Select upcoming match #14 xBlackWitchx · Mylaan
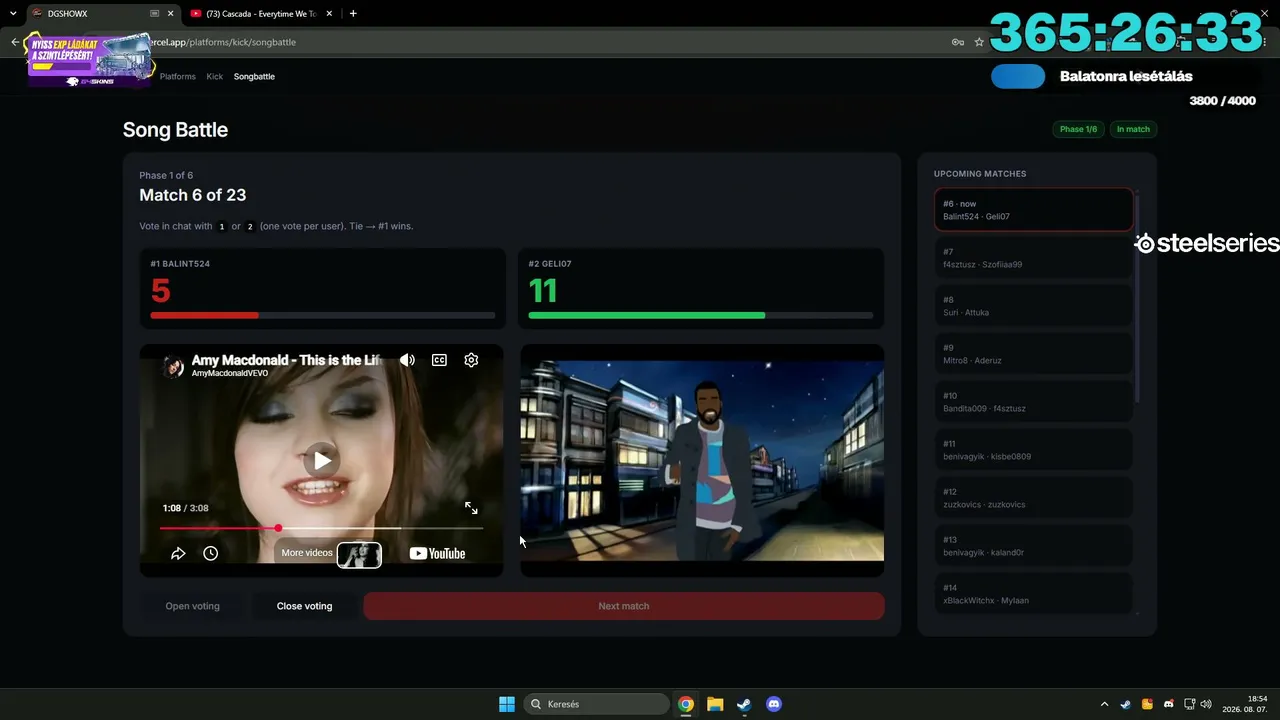The image size is (1280, 720). coord(1034,594)
